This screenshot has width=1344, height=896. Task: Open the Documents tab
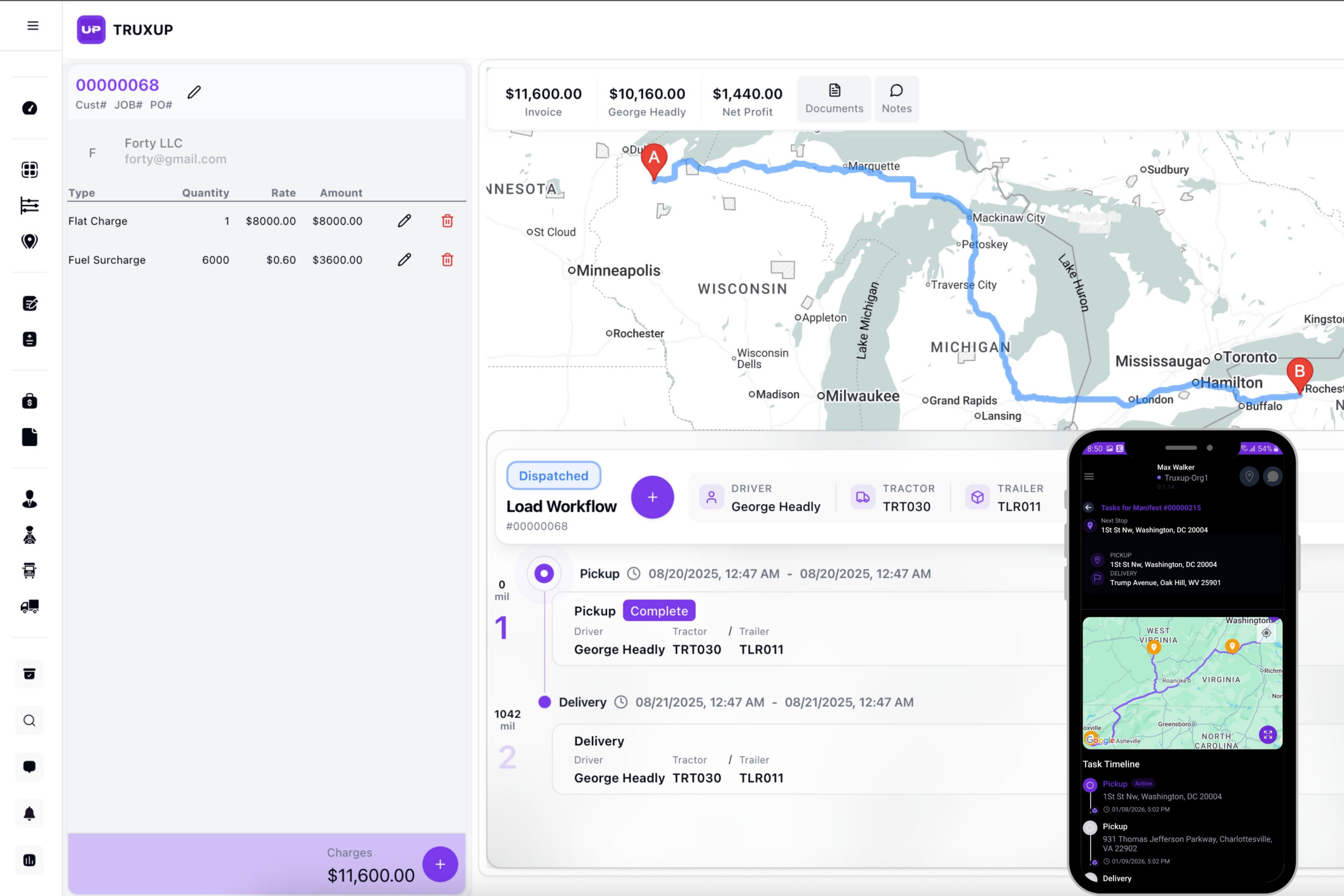[834, 99]
